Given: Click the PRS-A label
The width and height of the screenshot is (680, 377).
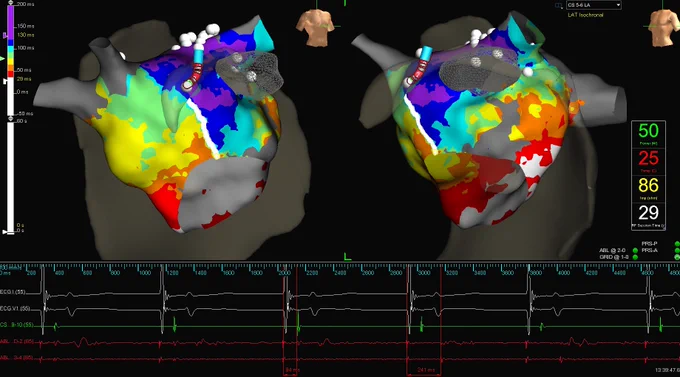Looking at the screenshot, I should 649,251.
